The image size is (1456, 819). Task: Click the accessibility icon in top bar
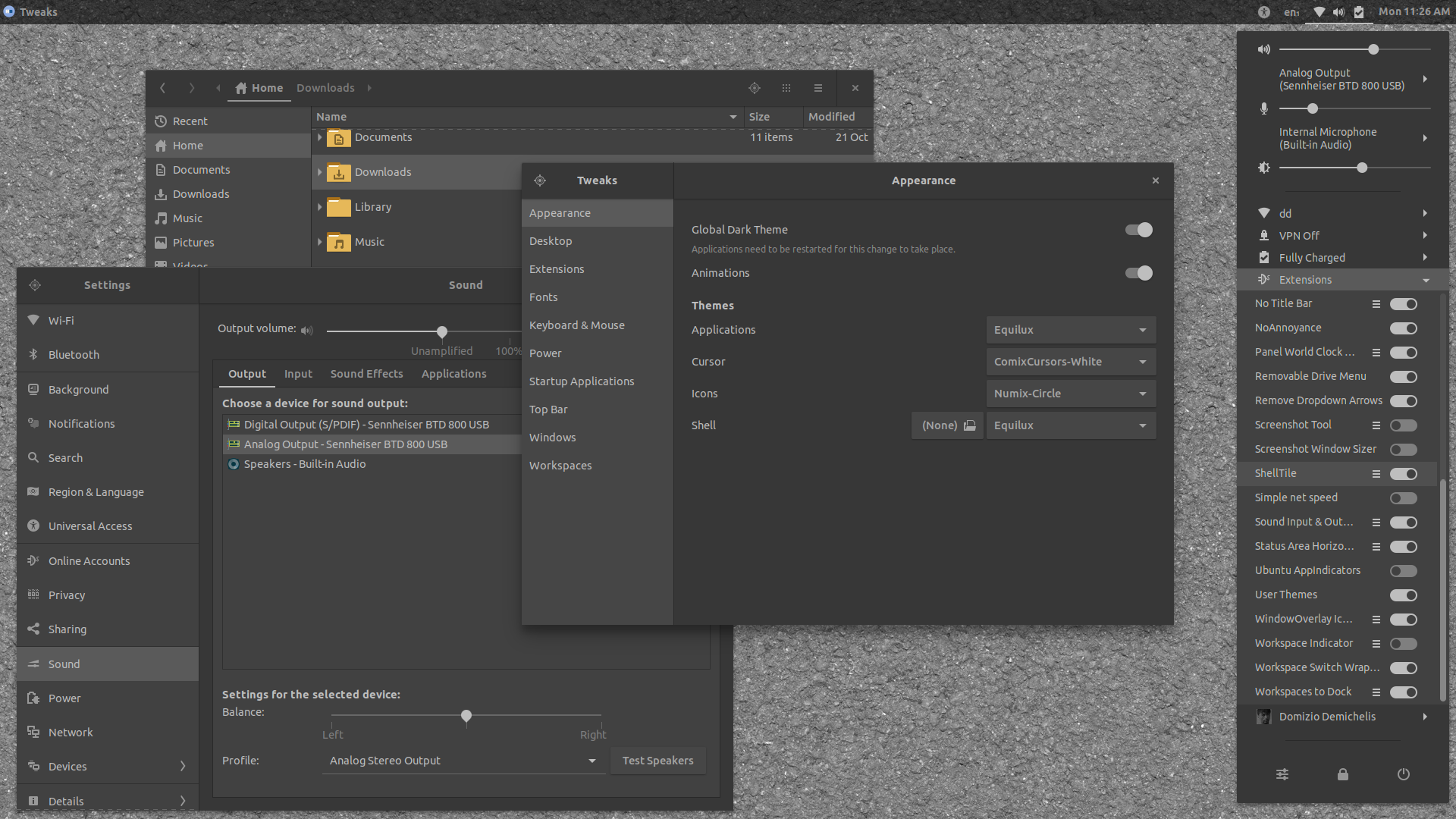pyautogui.click(x=1263, y=11)
